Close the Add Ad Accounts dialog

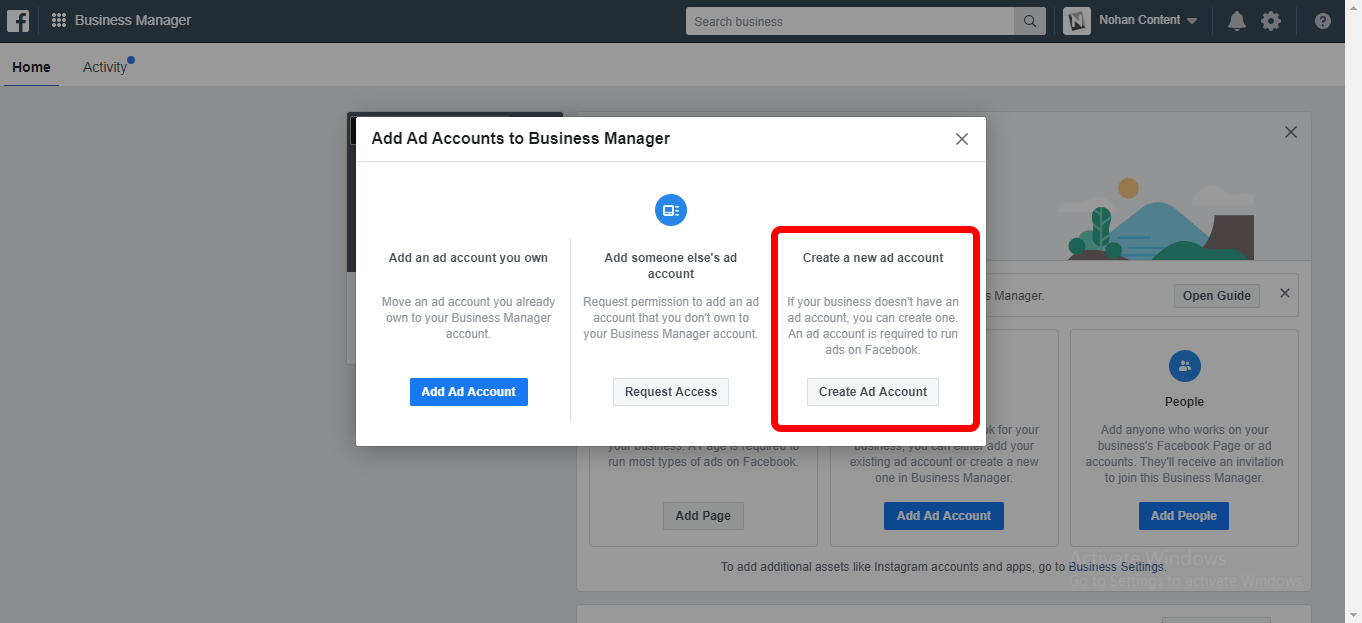(x=962, y=139)
